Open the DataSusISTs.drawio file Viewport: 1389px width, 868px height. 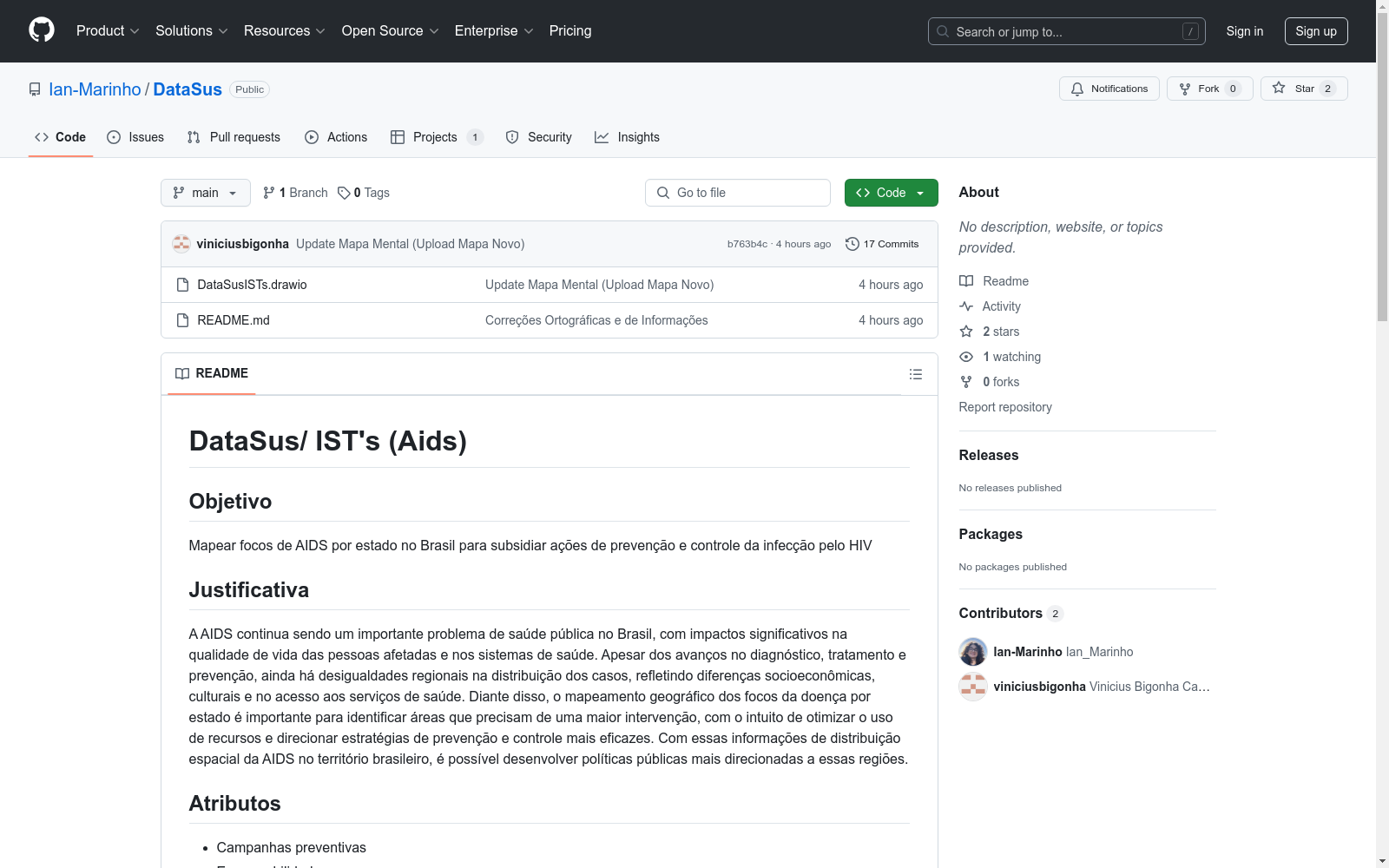pyautogui.click(x=252, y=285)
